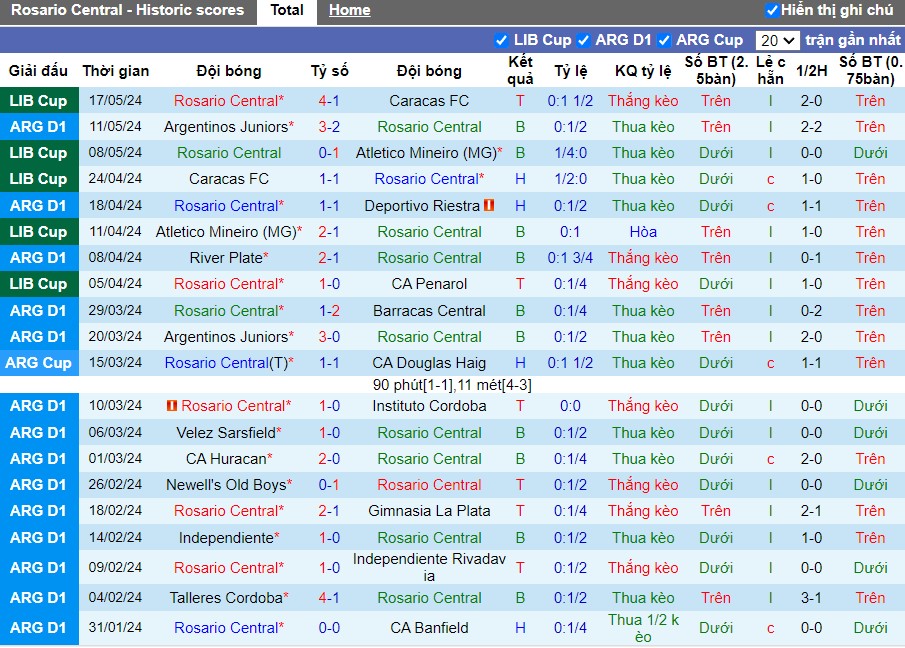Click the 4-1 score on 17/05/24

pyautogui.click(x=329, y=101)
